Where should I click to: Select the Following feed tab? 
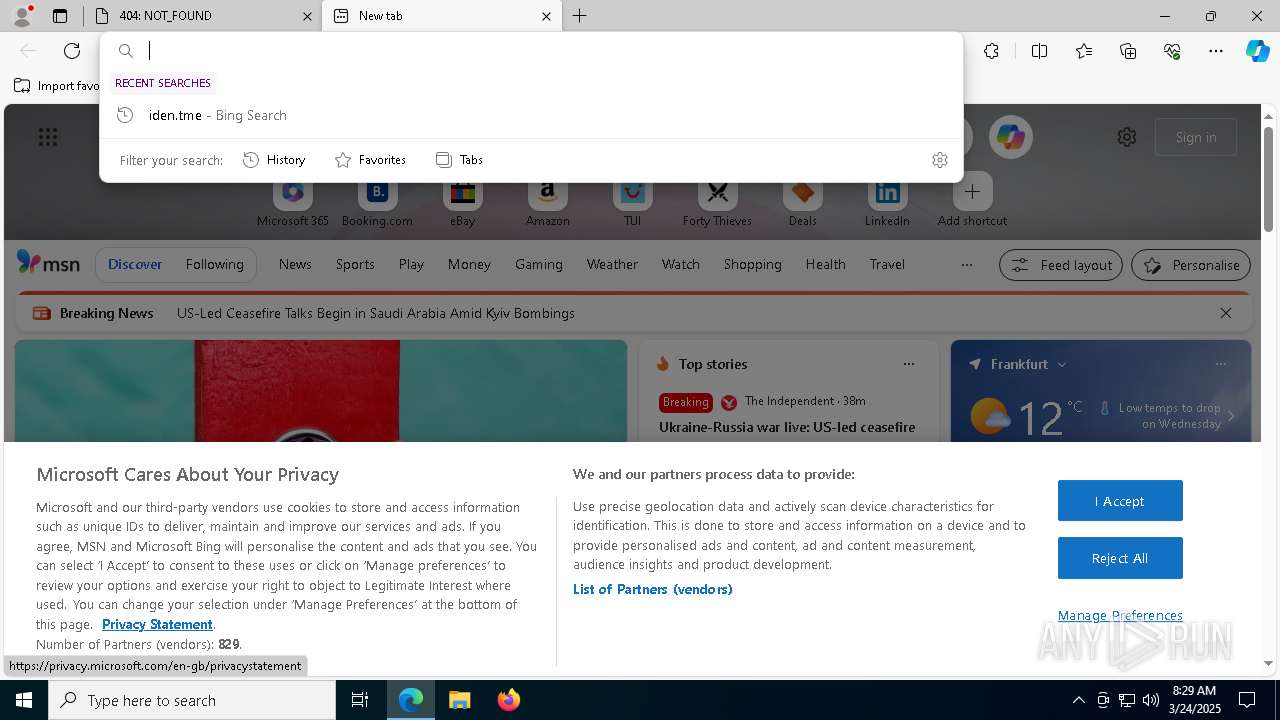[214, 264]
